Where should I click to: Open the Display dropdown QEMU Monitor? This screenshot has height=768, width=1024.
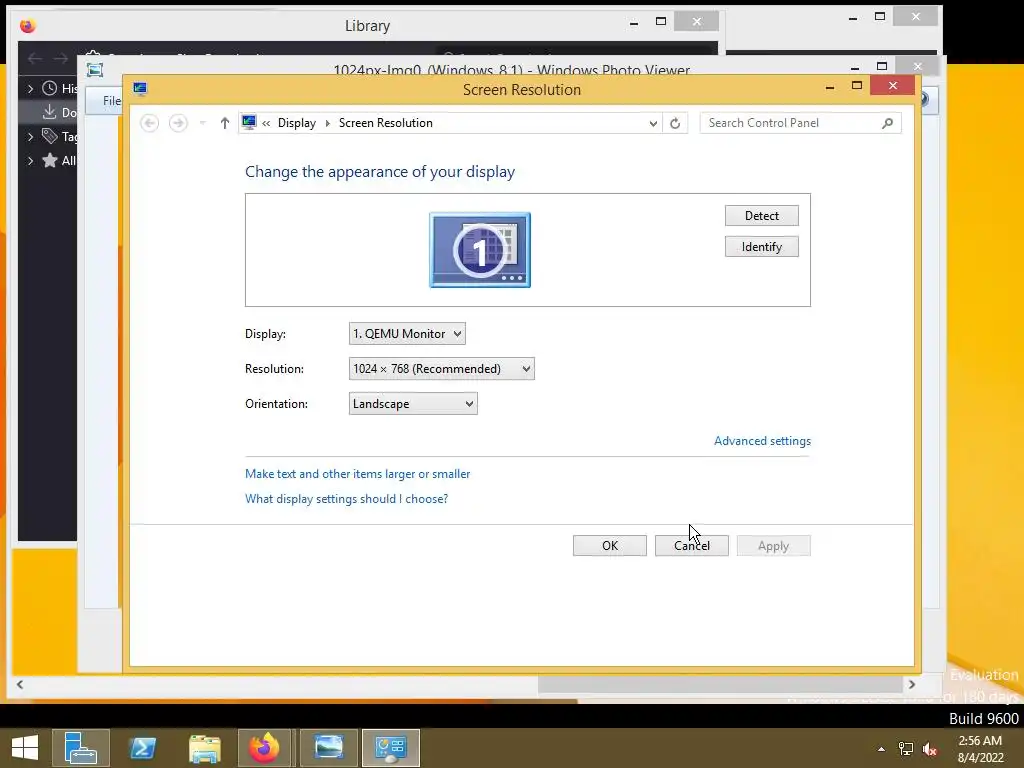coord(407,334)
